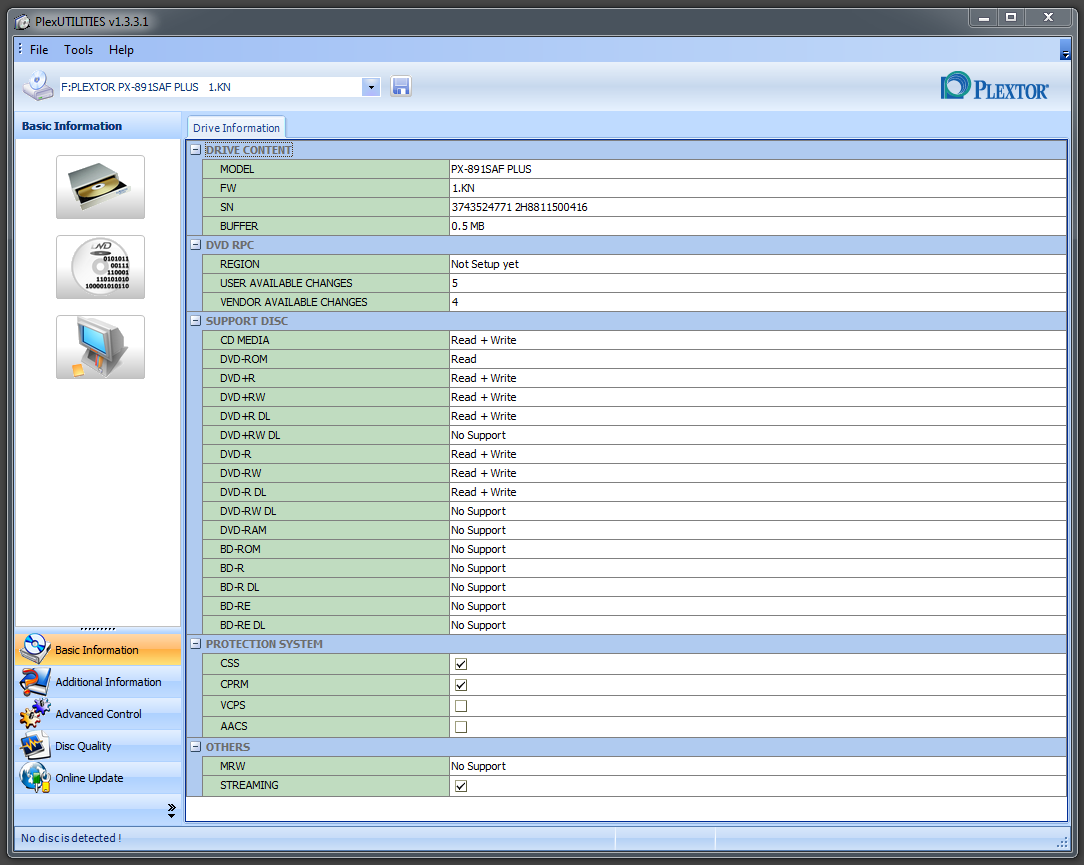Image resolution: width=1084 pixels, height=865 pixels.
Task: Click the VENDOR AVAILABLE CHANGES row label
Action: (x=294, y=302)
